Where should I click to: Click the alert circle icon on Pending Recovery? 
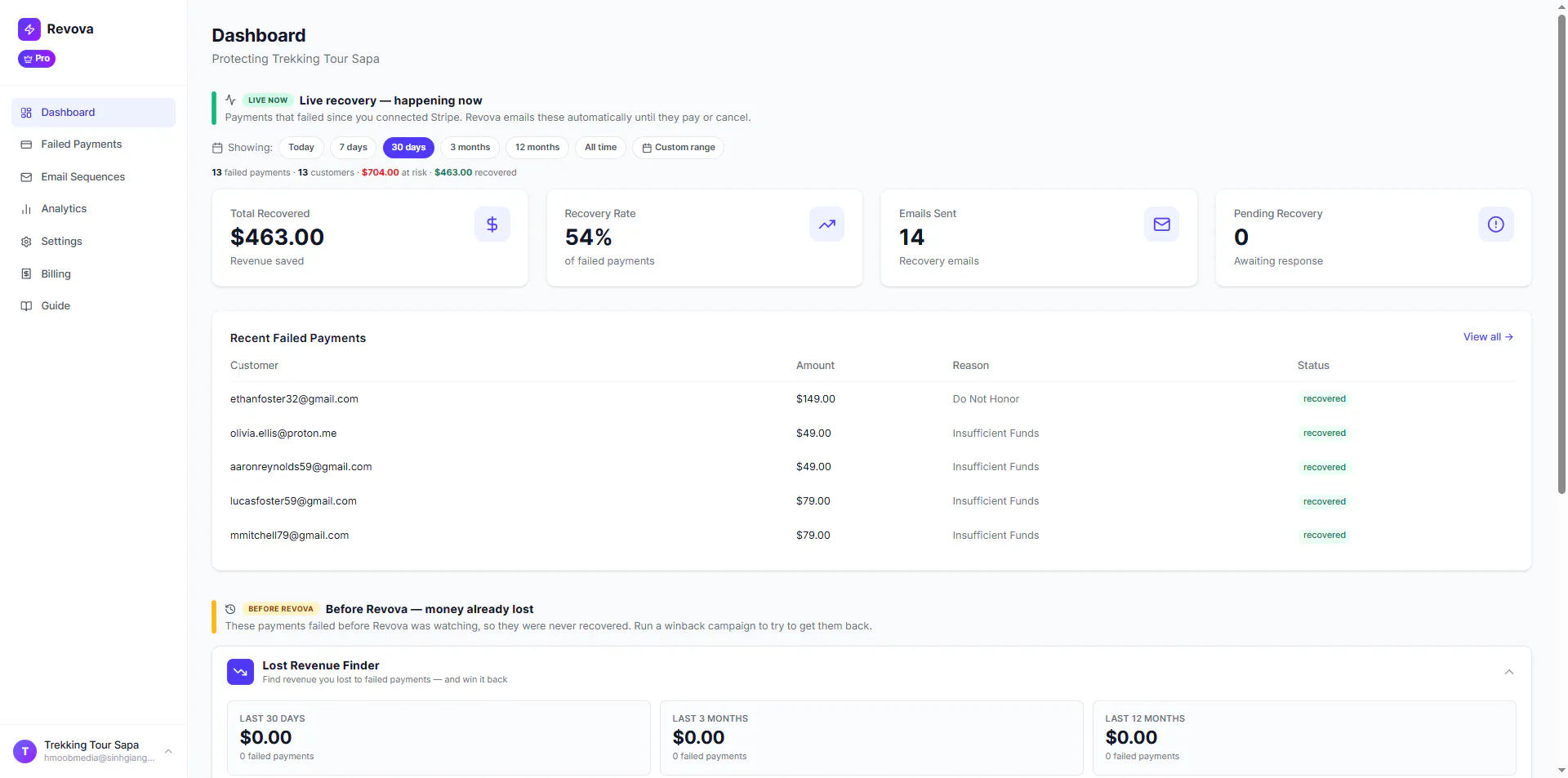coord(1496,225)
